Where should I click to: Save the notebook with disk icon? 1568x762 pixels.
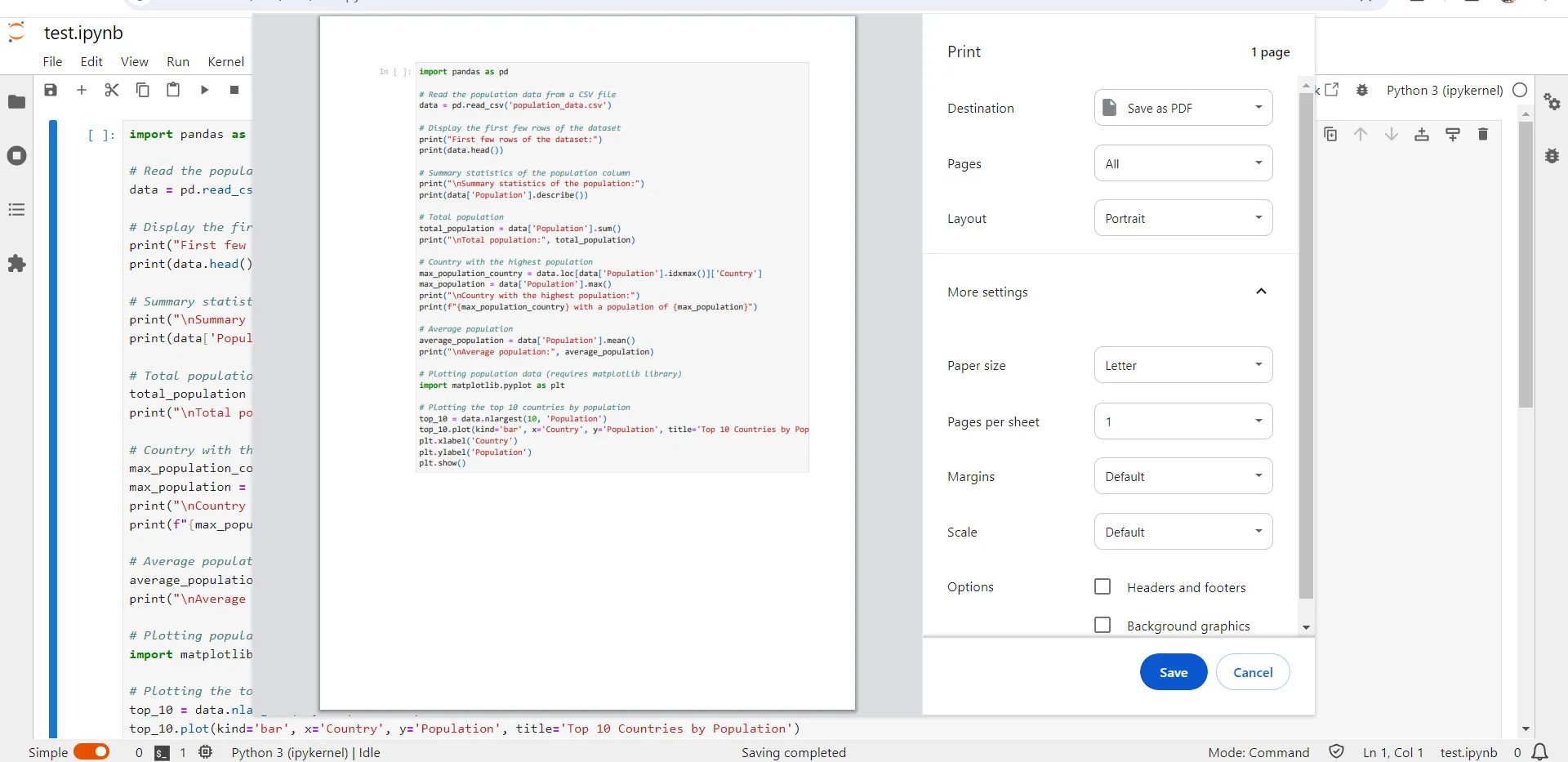point(51,90)
